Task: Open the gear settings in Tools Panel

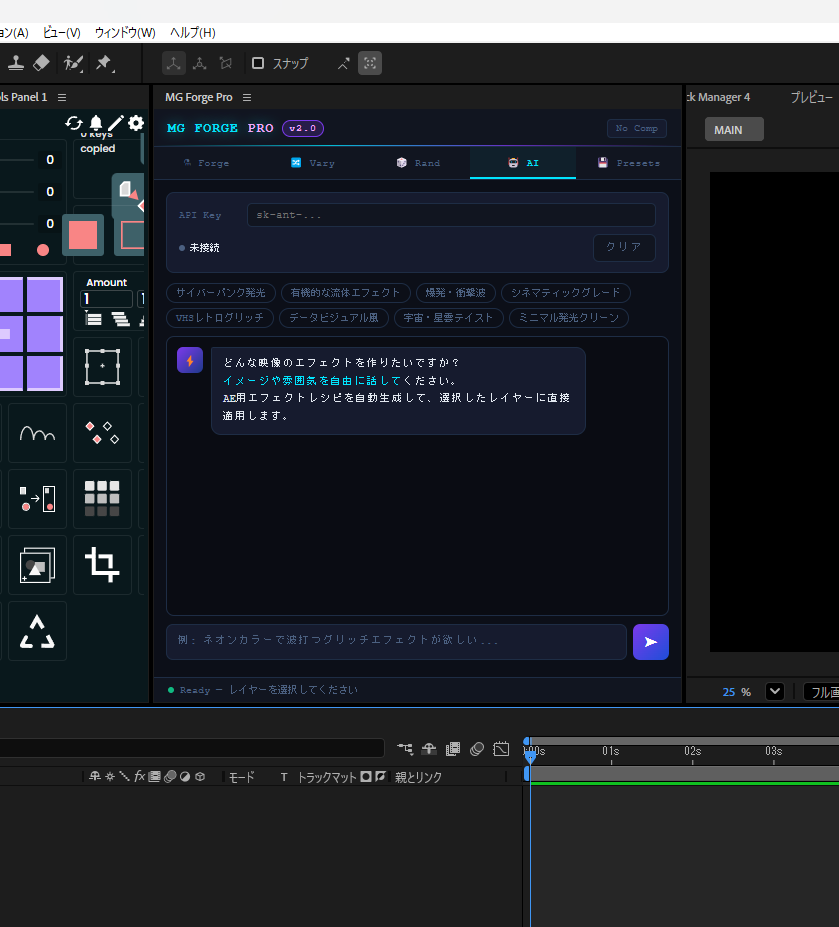Action: (136, 123)
